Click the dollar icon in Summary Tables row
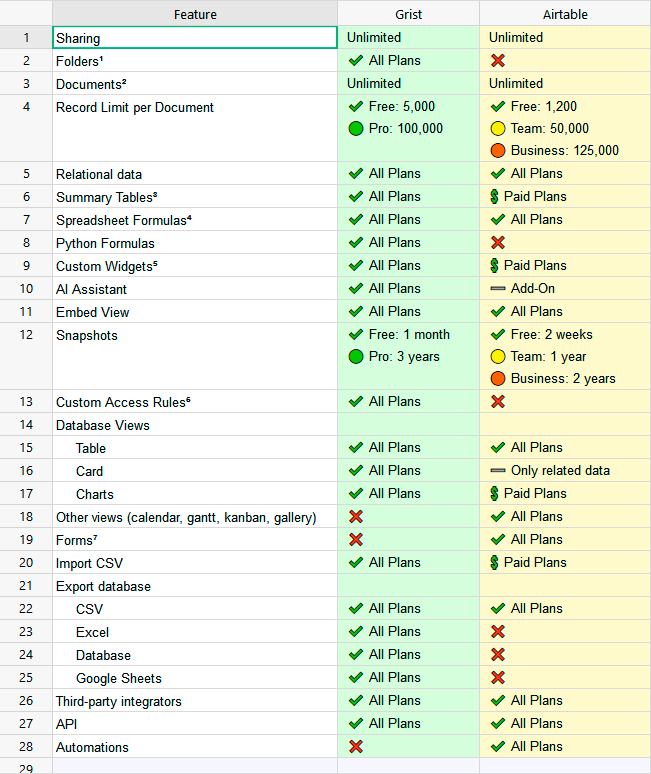This screenshot has height=774, width=651. coord(495,197)
